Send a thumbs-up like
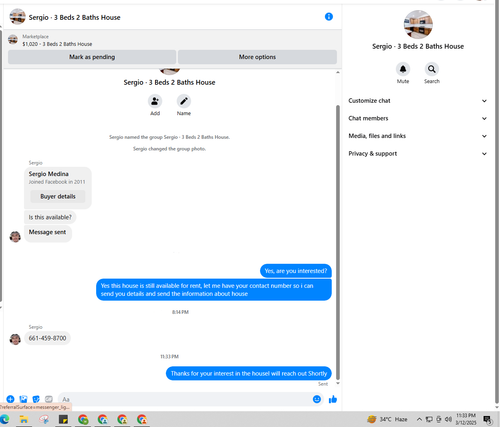 333,399
